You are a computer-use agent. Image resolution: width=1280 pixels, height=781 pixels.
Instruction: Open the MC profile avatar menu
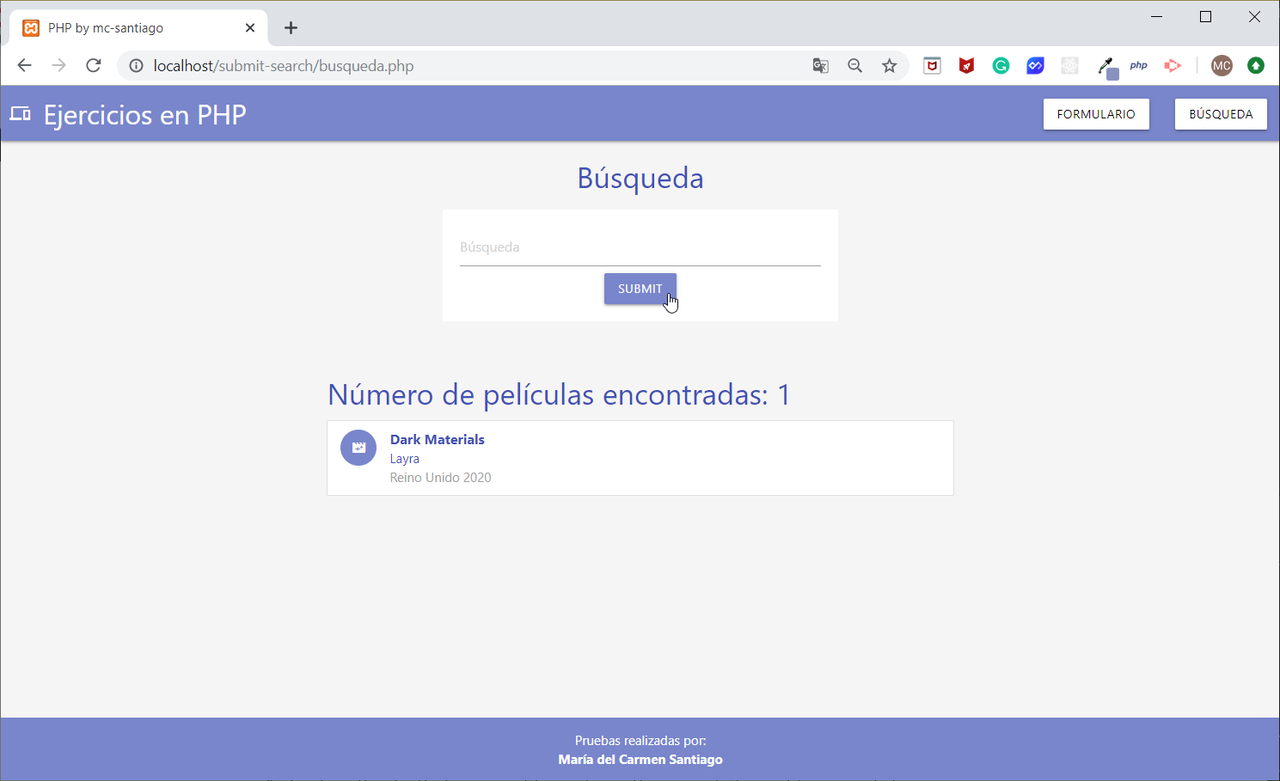pyautogui.click(x=1221, y=65)
